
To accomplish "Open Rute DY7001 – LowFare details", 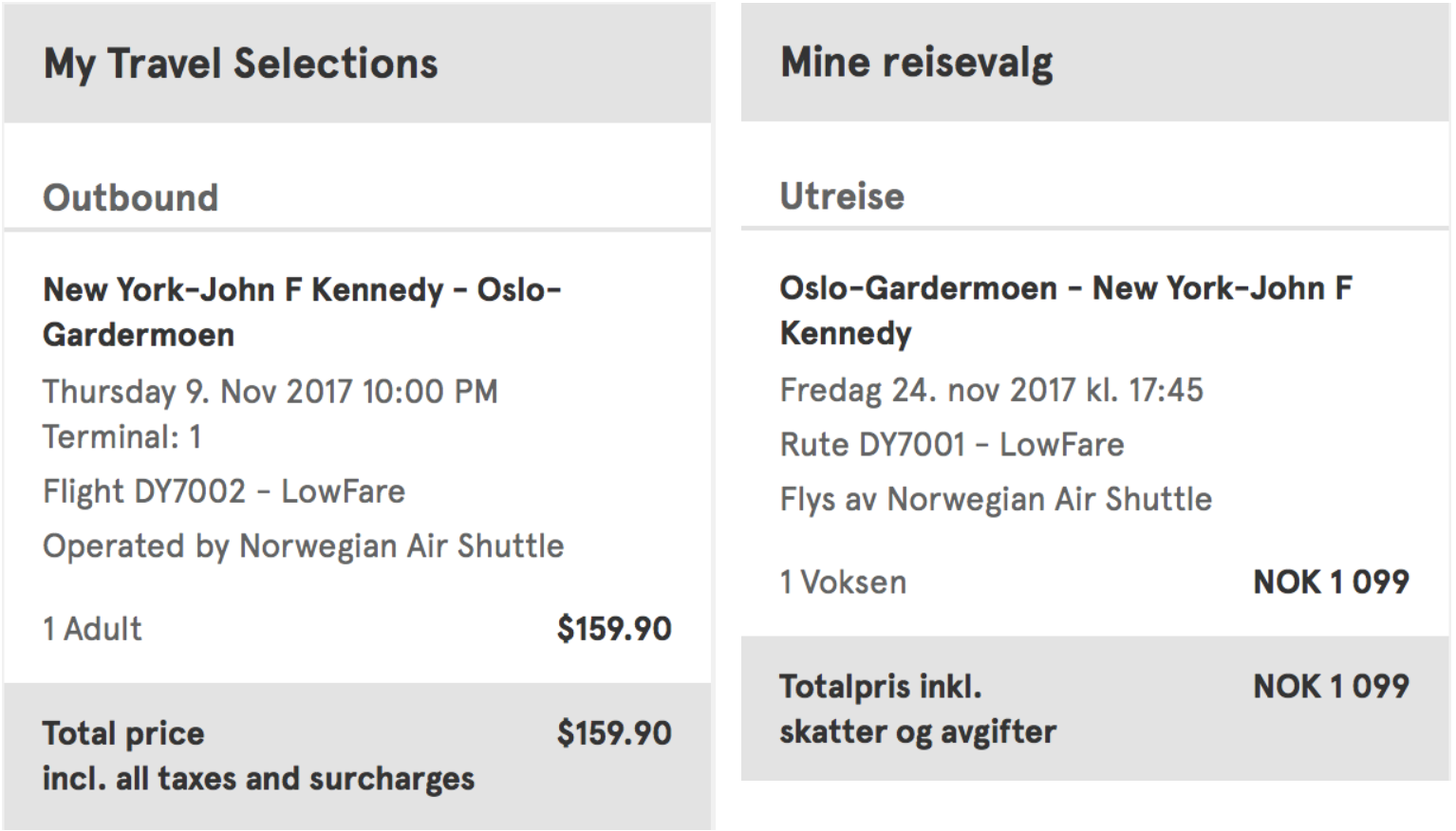I will 952,445.
